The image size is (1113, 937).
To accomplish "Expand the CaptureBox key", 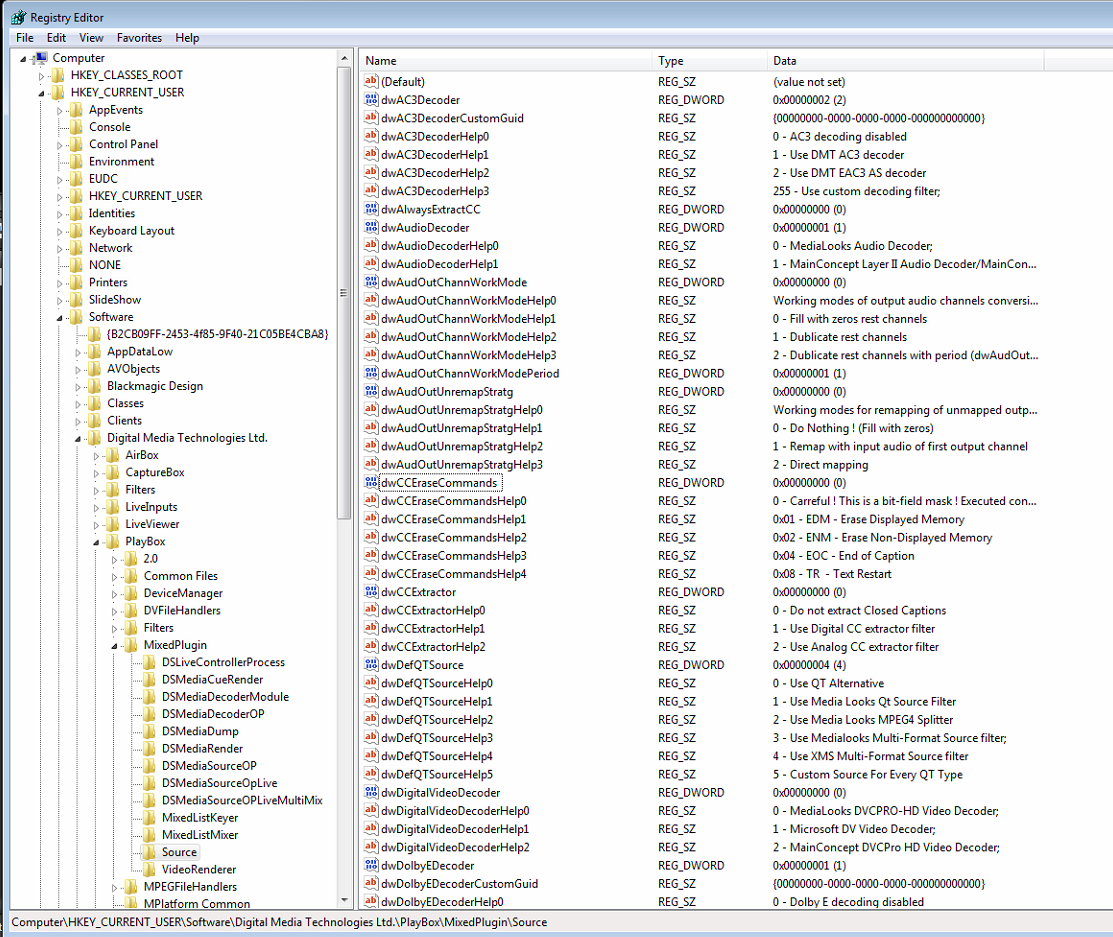I will (x=97, y=473).
